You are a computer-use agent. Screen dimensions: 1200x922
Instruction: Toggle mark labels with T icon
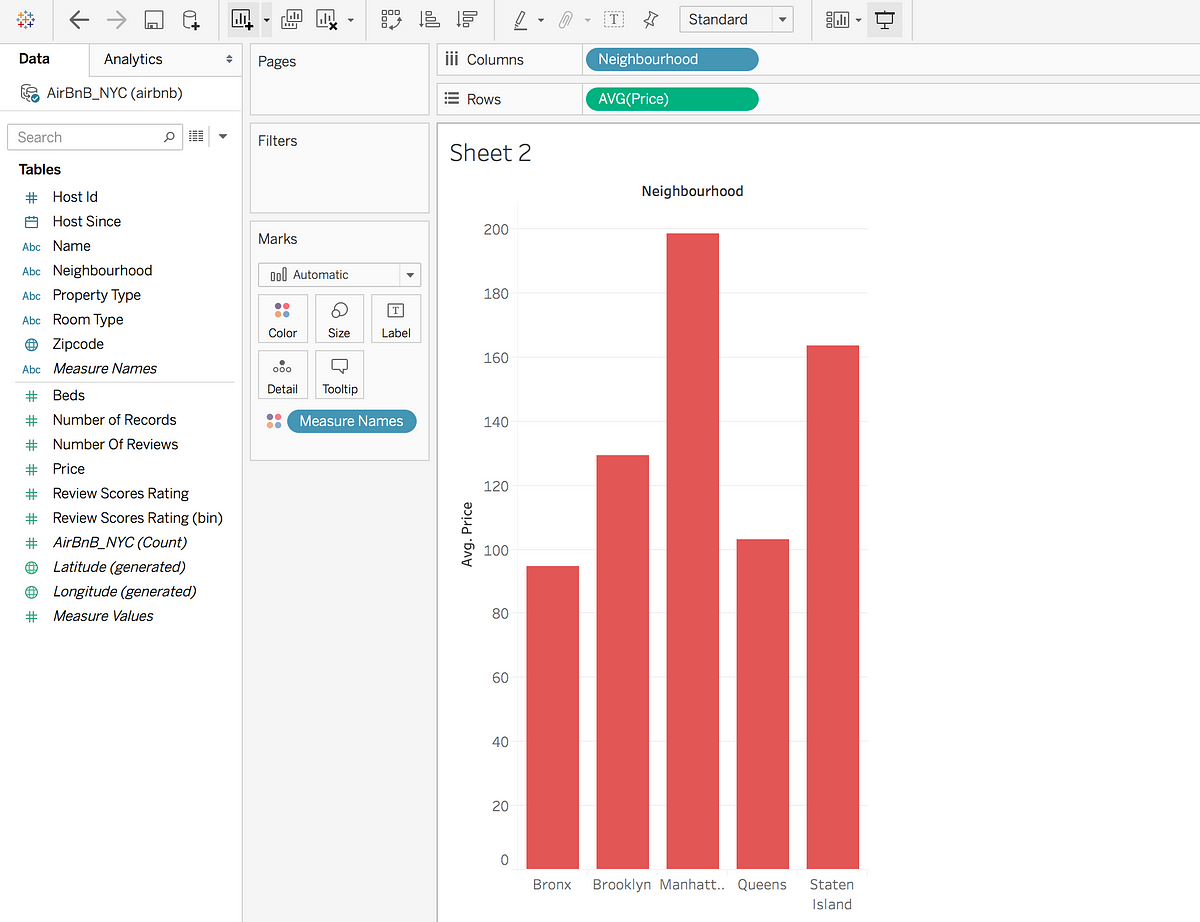point(614,19)
